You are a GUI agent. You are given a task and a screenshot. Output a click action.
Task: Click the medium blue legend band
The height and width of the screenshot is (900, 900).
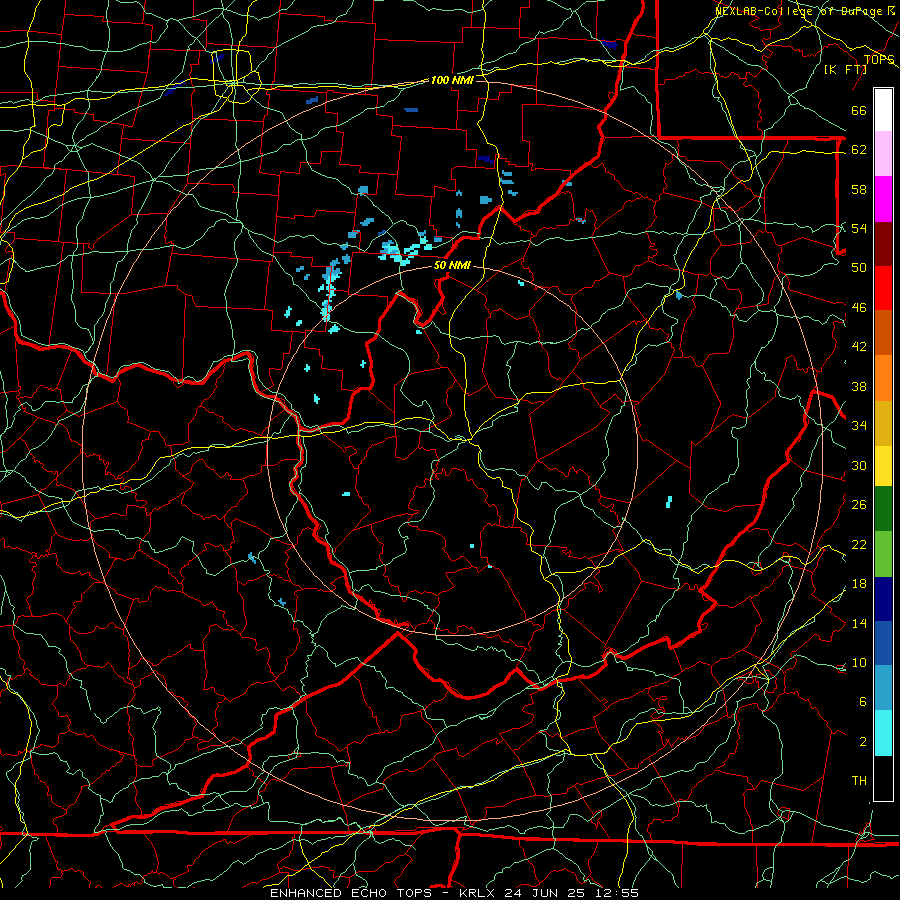(x=883, y=644)
